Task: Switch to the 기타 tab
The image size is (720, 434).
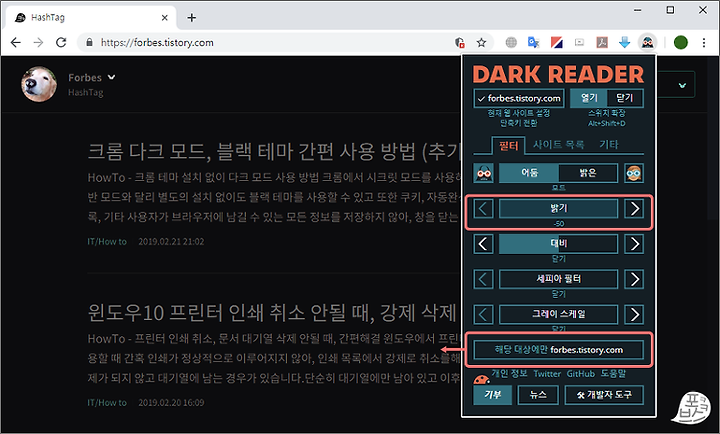Action: tap(609, 145)
